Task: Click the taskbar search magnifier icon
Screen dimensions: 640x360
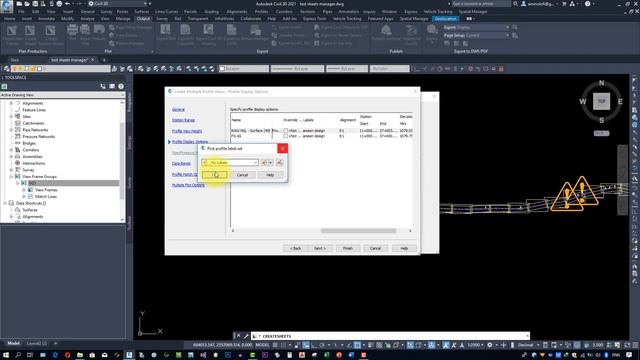Action: 18,355
